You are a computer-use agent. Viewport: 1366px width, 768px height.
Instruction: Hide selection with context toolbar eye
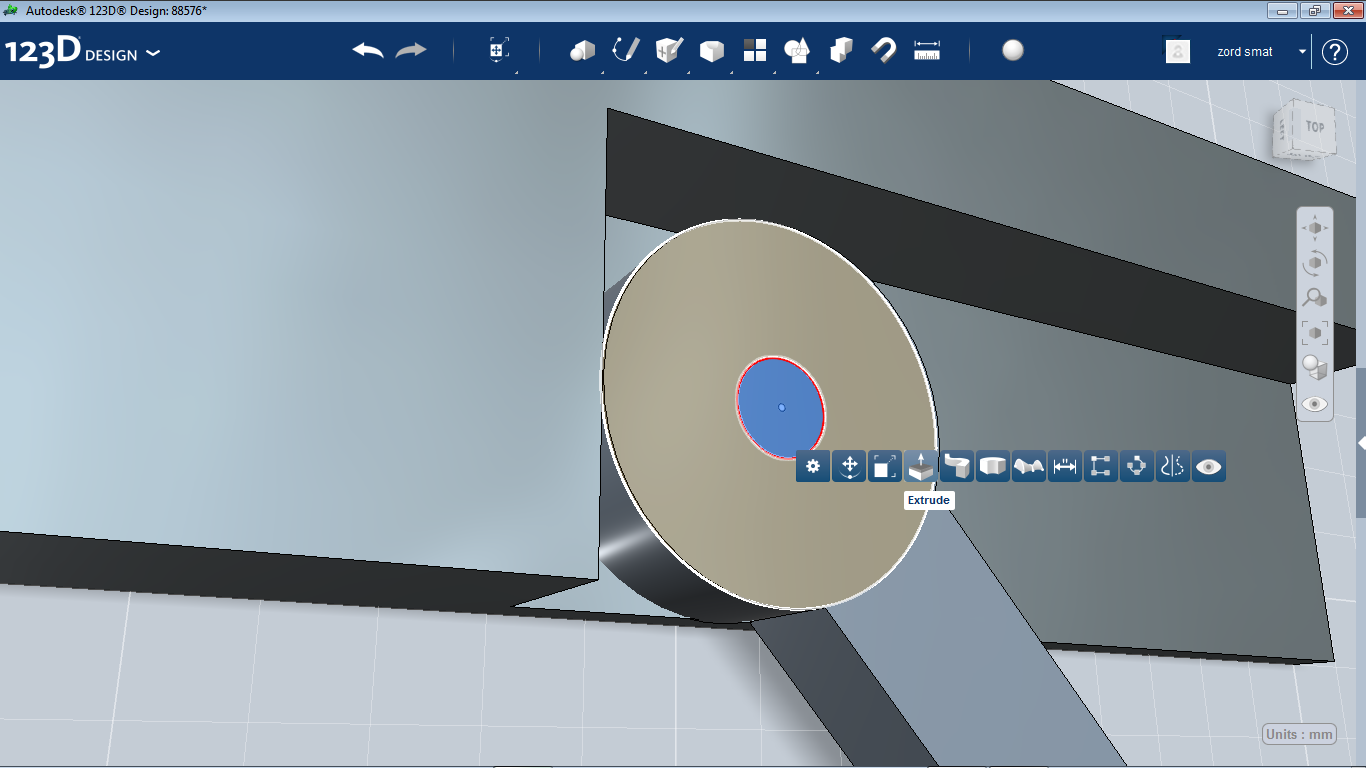coord(1209,466)
